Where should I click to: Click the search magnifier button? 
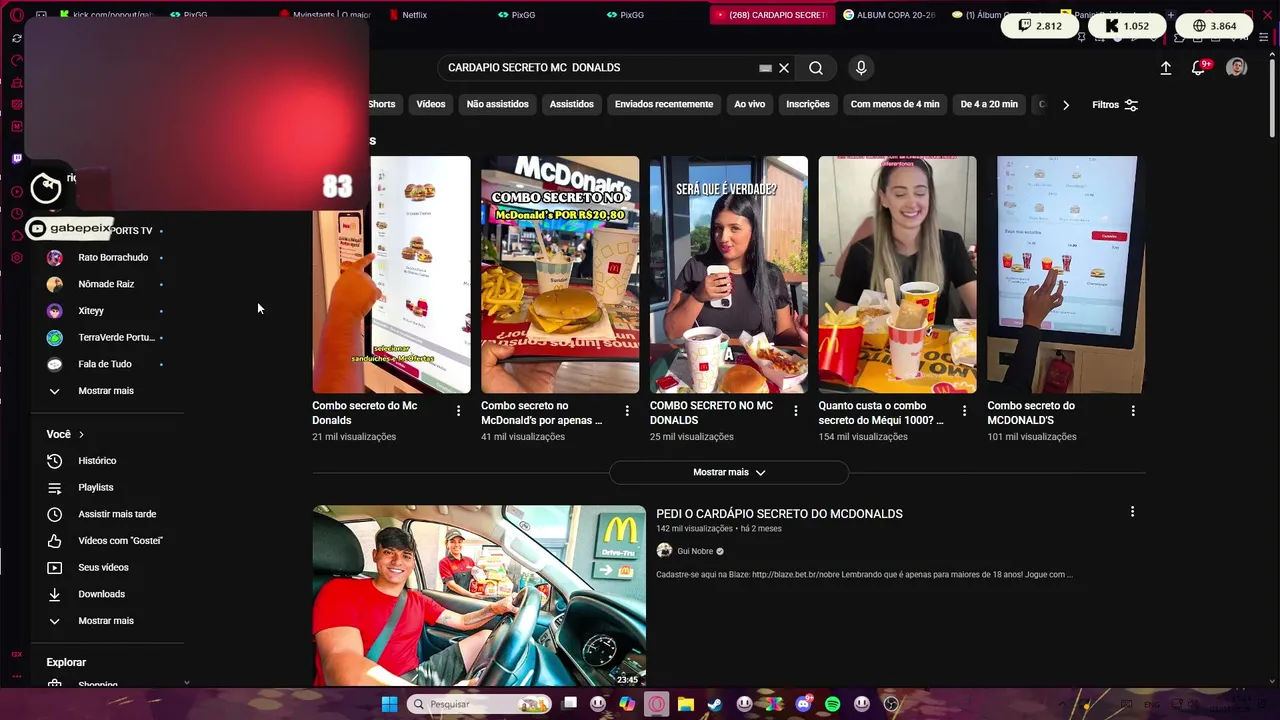pos(816,68)
